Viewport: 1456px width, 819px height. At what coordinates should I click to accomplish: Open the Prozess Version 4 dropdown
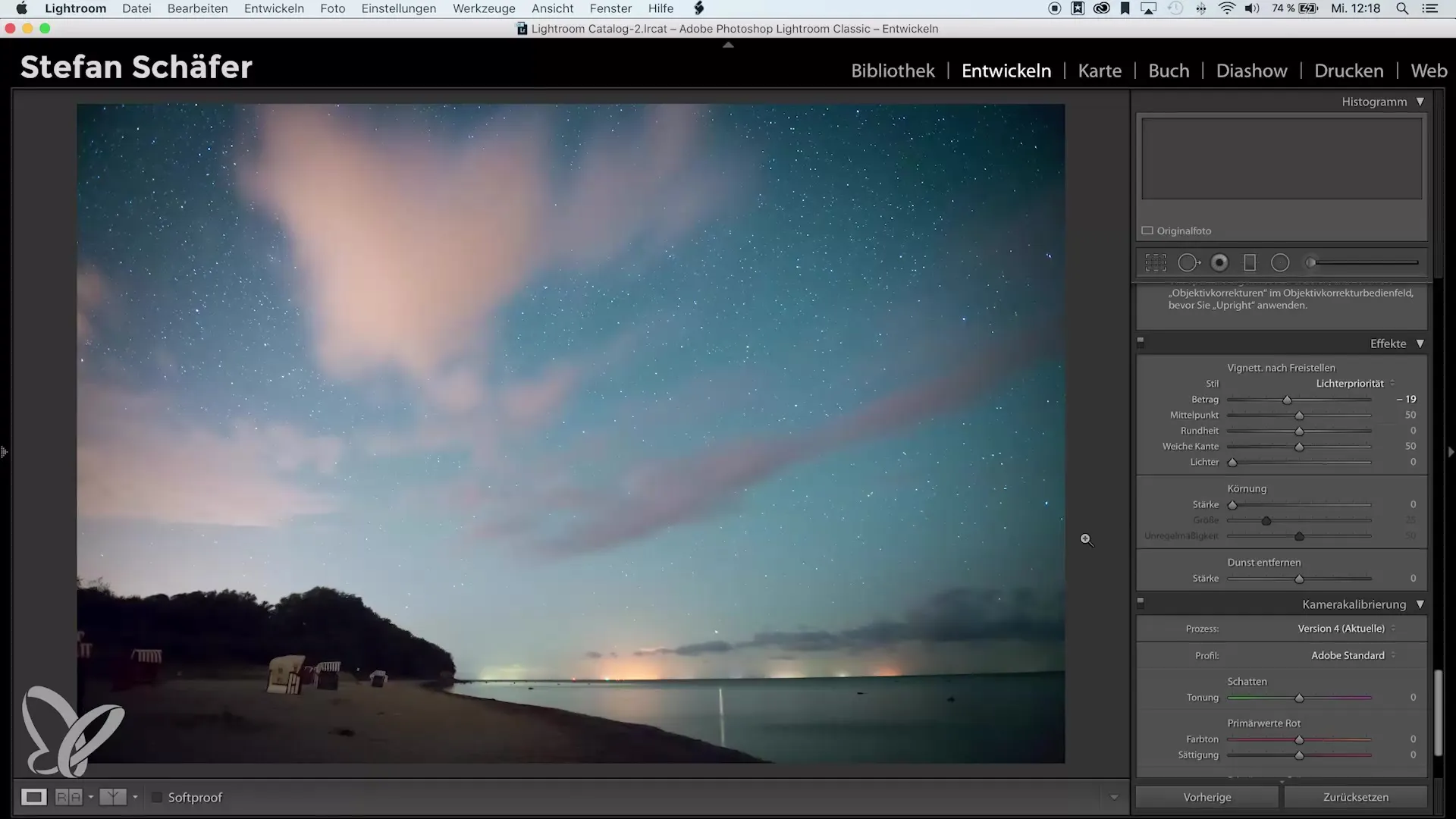(1346, 629)
